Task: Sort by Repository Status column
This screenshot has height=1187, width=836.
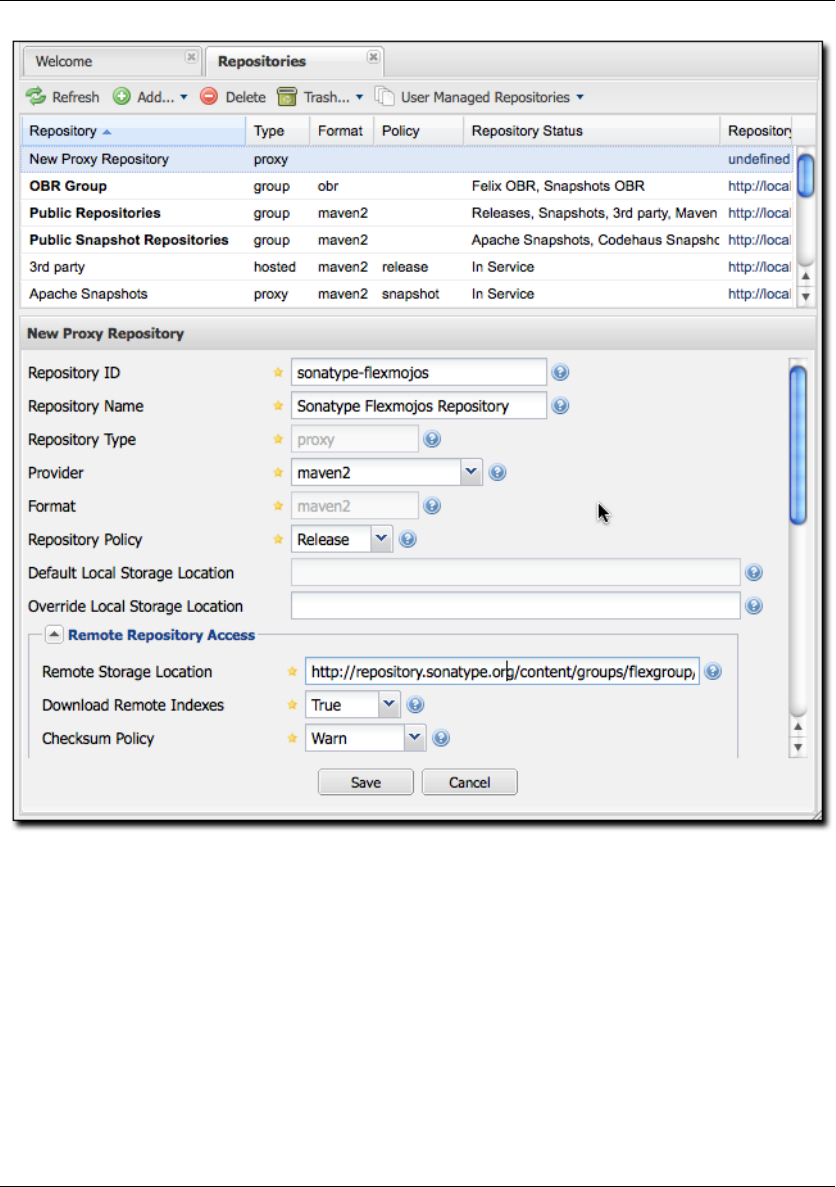Action: 591,131
